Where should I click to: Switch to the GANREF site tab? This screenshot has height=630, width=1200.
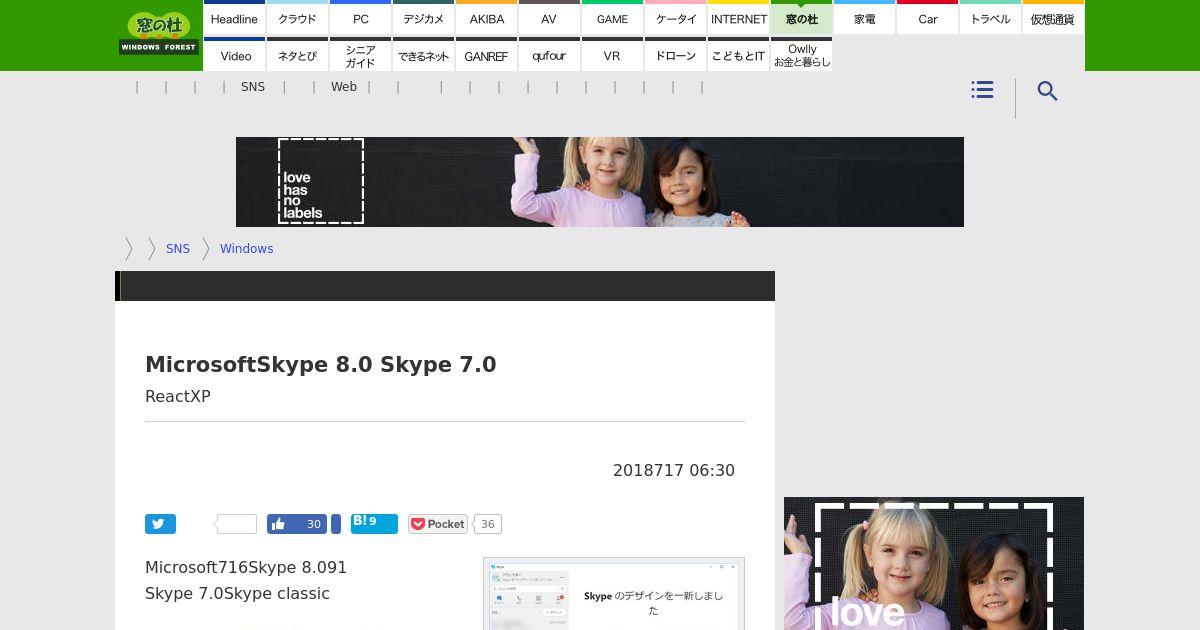point(486,55)
